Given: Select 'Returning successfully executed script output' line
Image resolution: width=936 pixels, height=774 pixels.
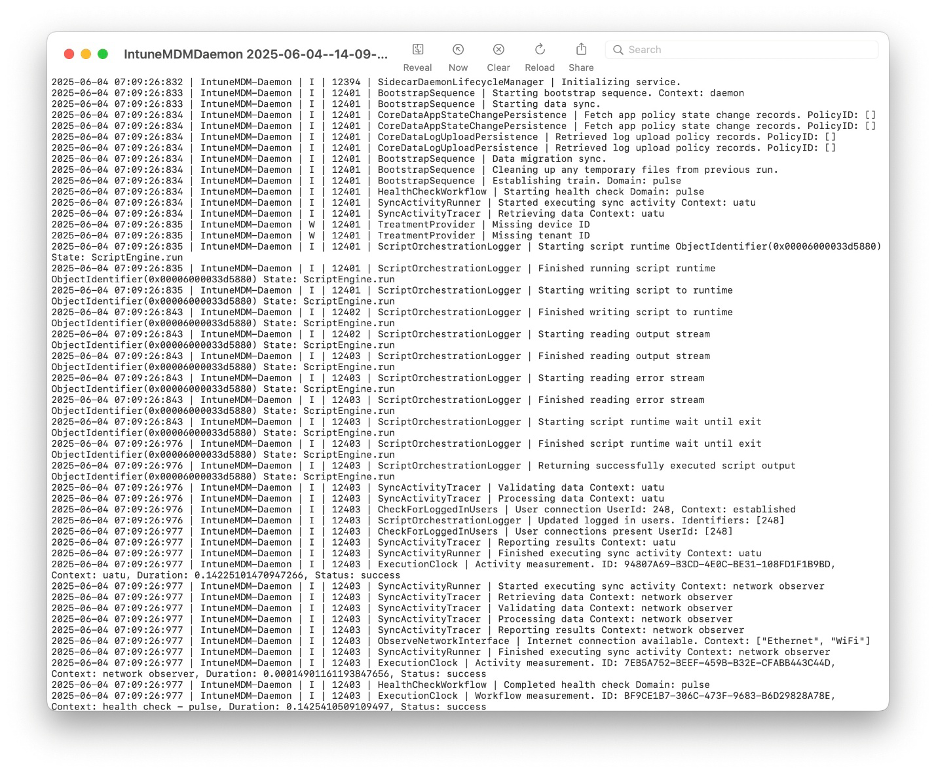Looking at the screenshot, I should [423, 471].
